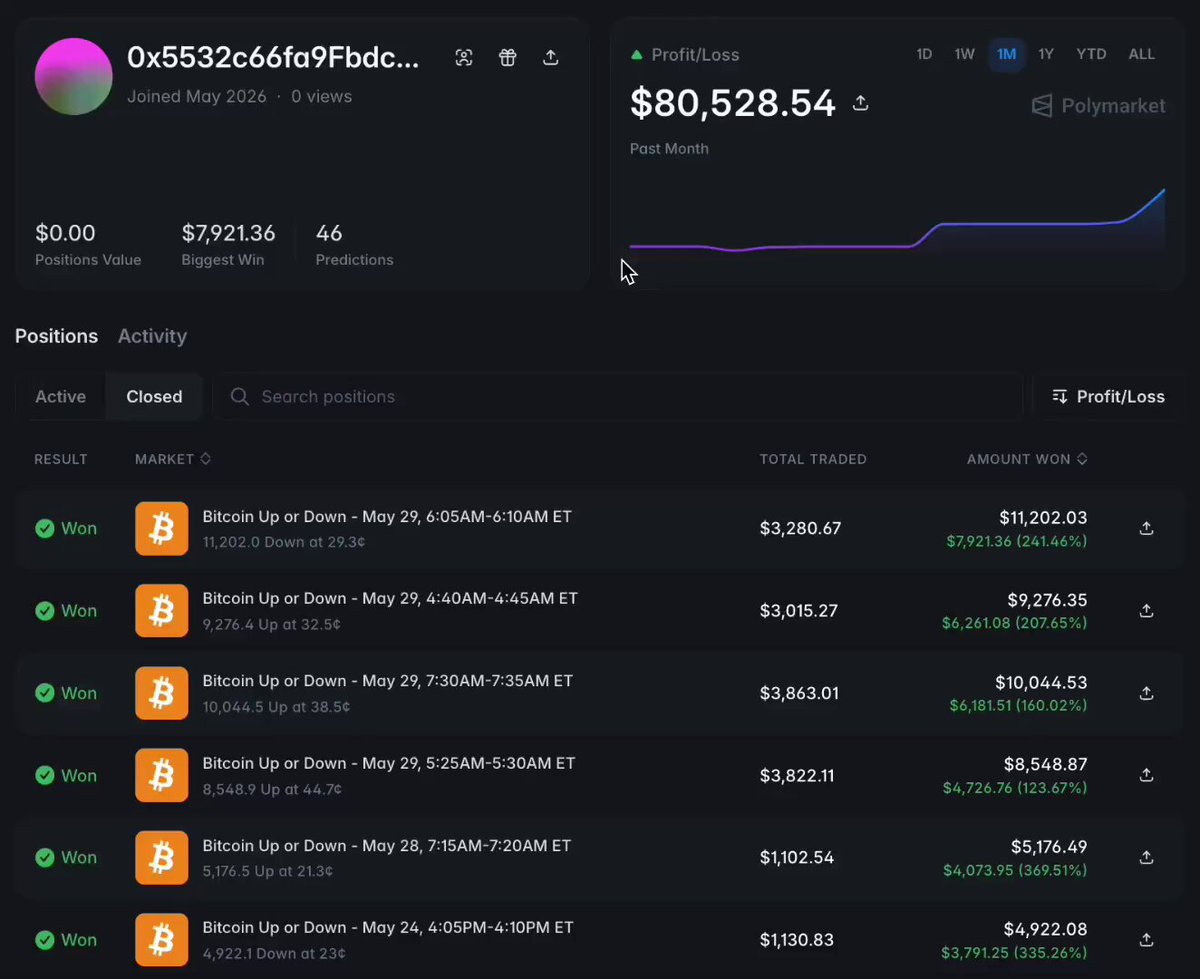Click the $80,528.54 profit total
The height and width of the screenshot is (979, 1200).
click(x=732, y=103)
